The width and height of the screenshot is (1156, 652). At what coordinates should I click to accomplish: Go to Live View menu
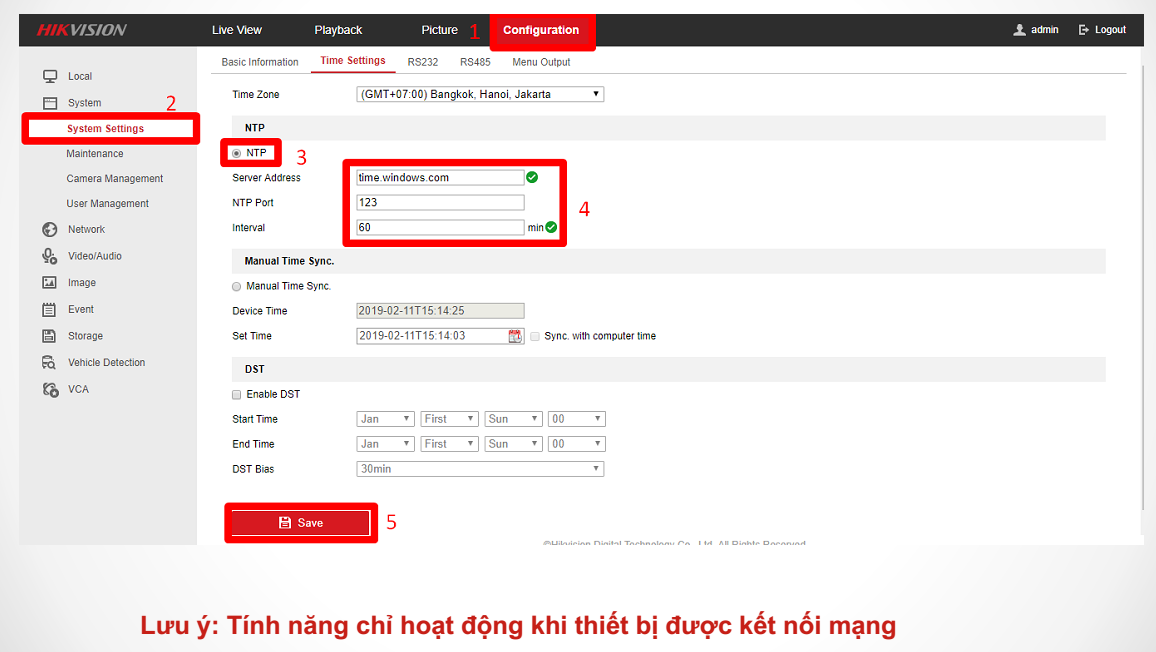pos(237,30)
